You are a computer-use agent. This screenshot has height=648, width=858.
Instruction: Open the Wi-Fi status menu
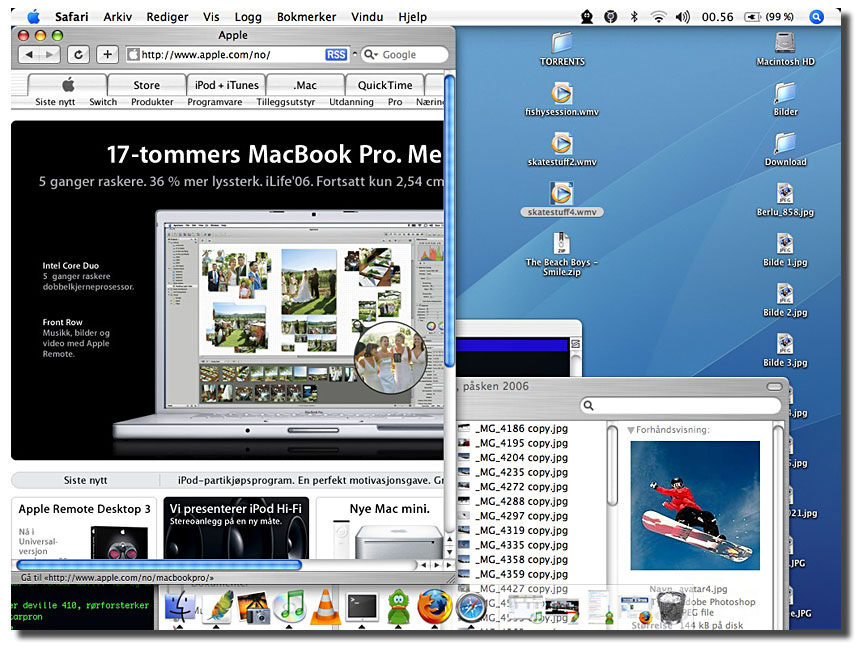(658, 16)
